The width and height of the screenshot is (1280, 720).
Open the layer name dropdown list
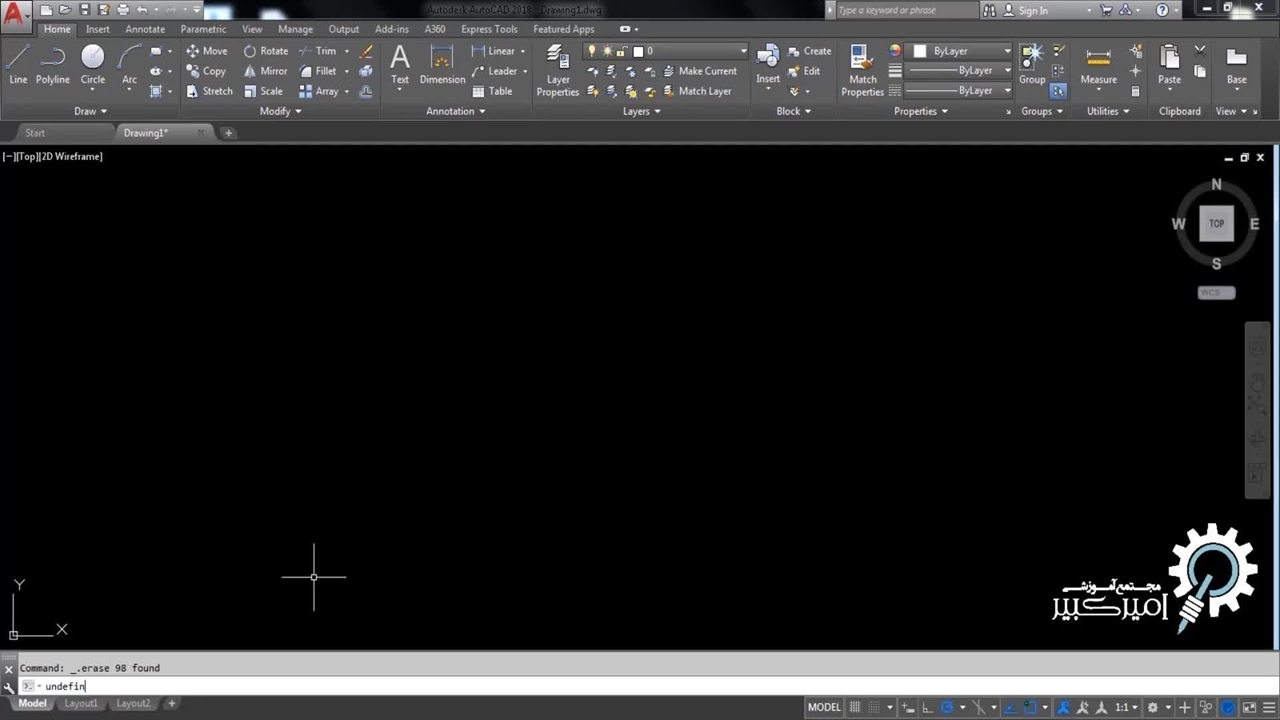coord(743,51)
